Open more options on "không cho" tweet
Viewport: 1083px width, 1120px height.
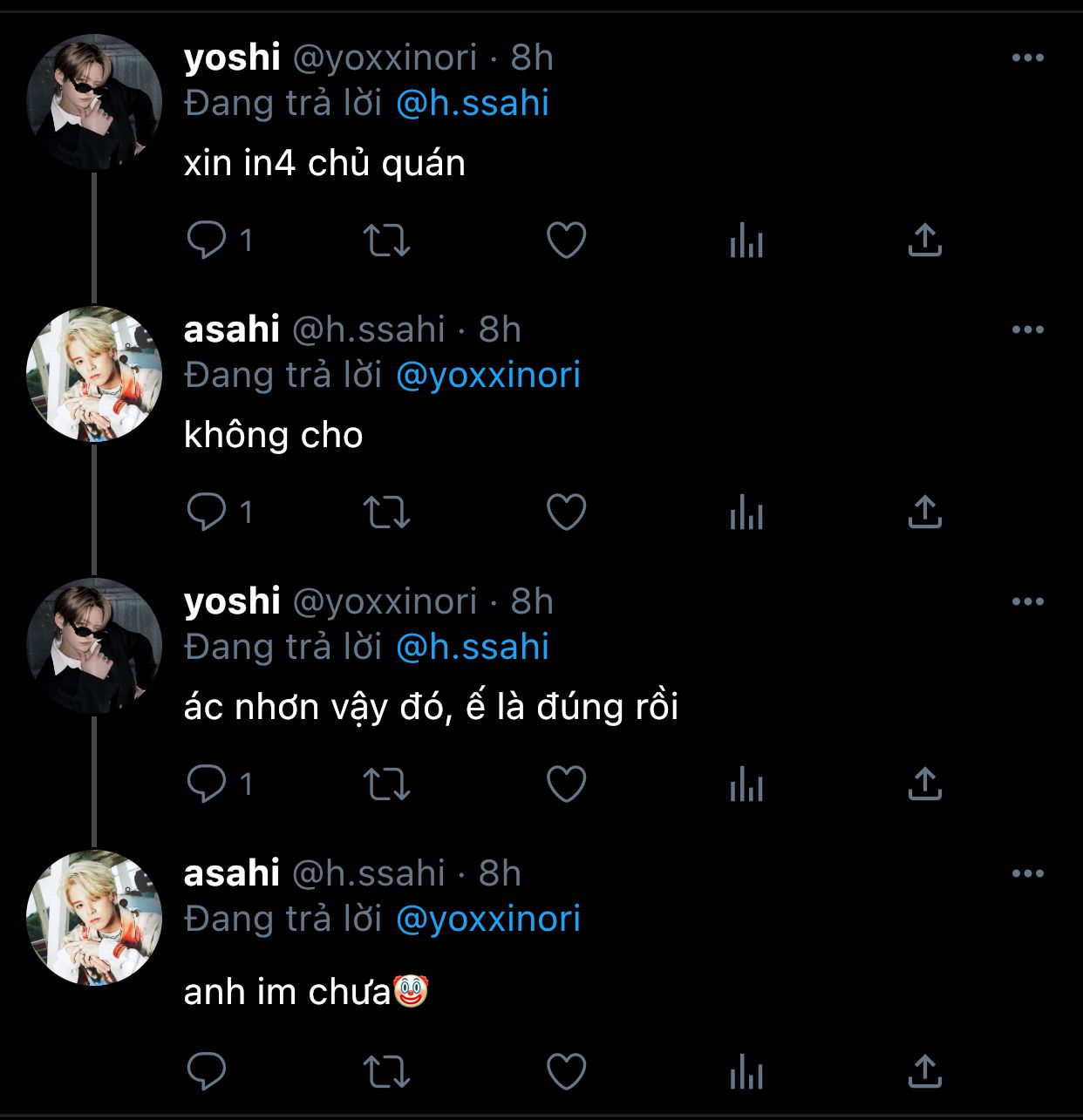click(1028, 329)
